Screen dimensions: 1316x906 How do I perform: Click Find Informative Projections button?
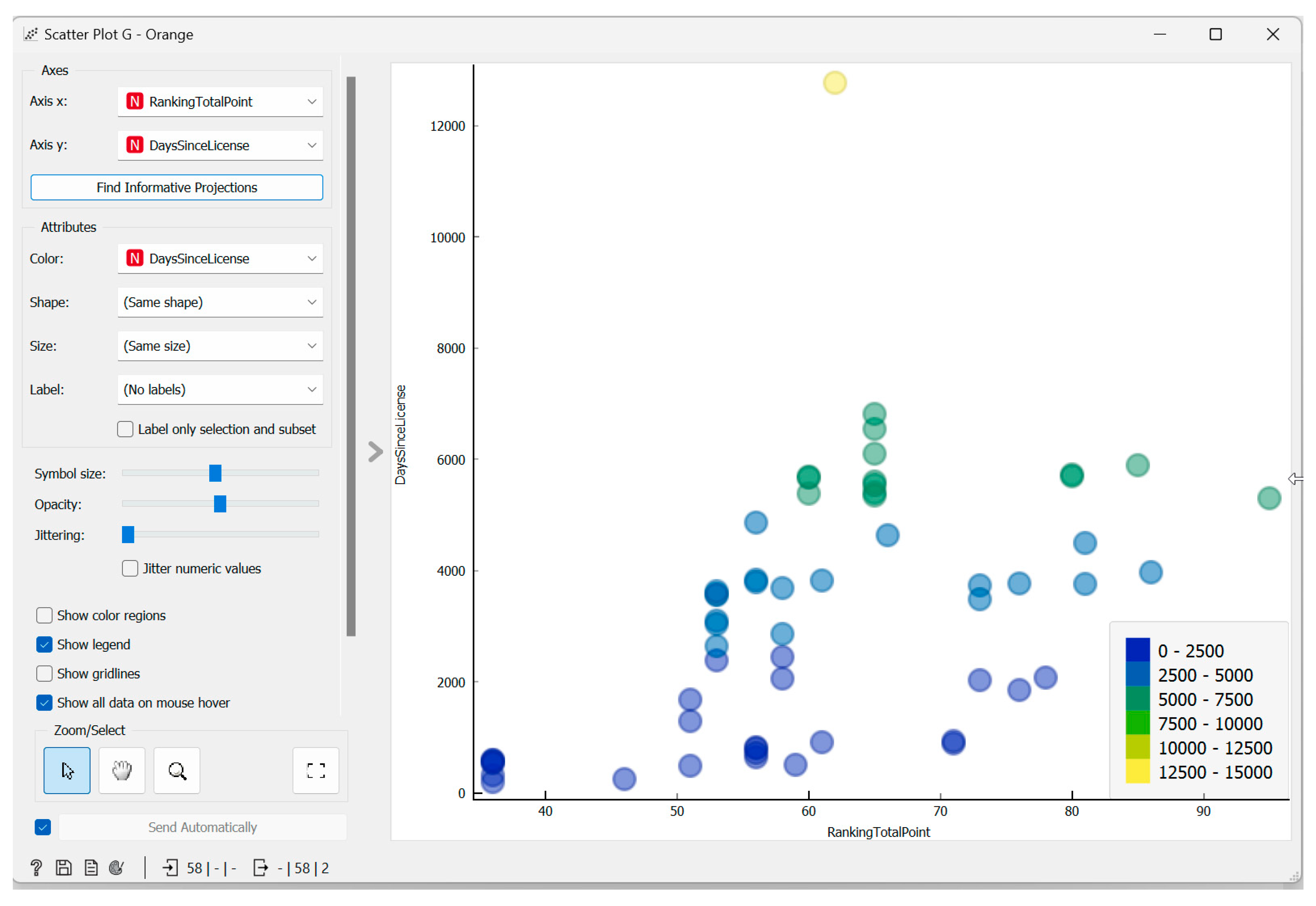(177, 187)
